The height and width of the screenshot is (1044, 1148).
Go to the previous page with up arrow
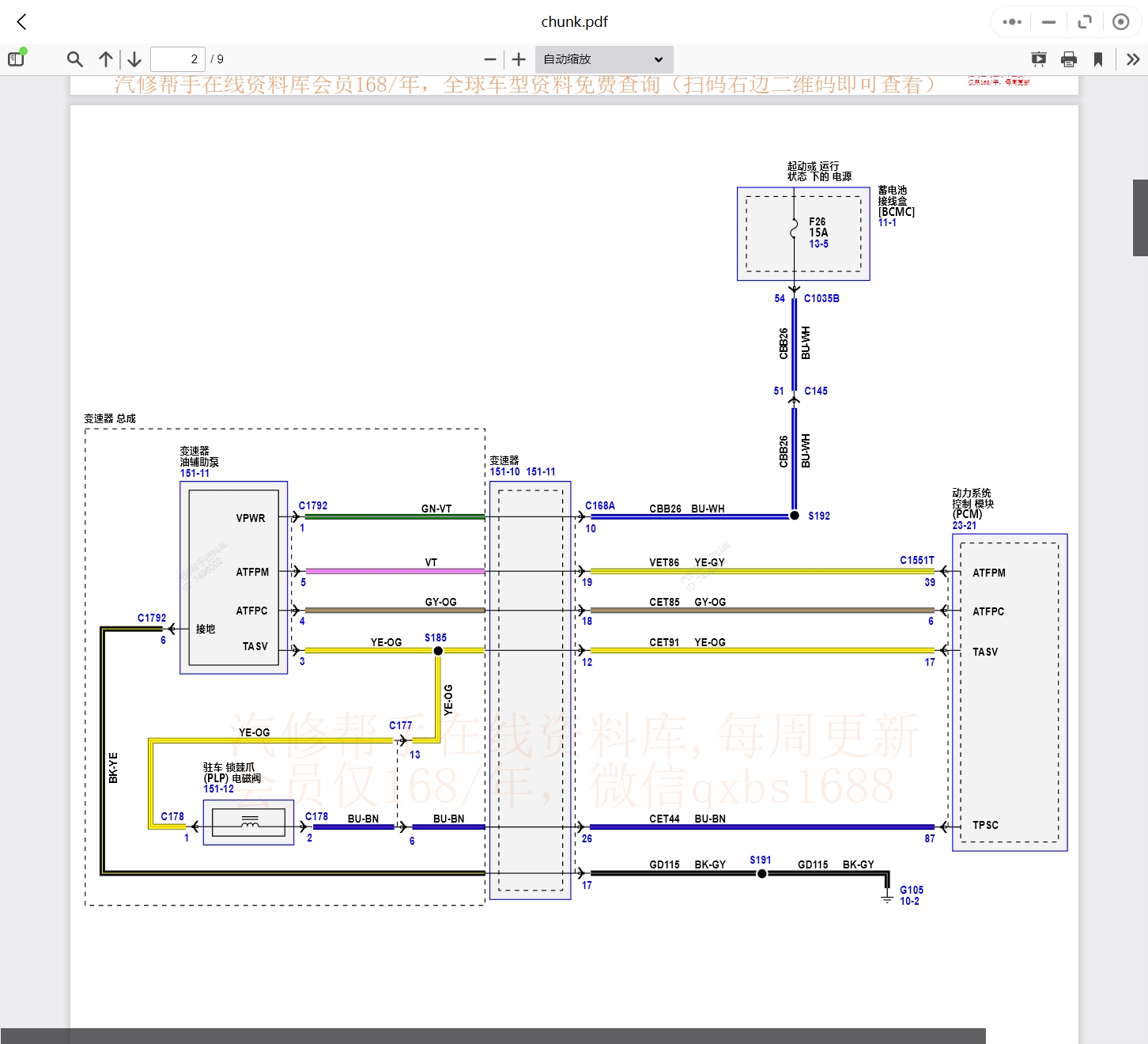point(106,59)
